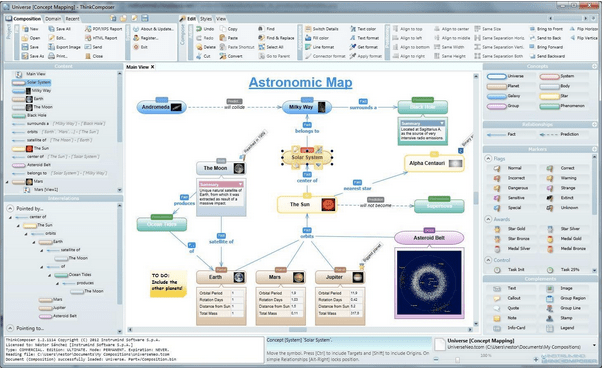This screenshot has height=368, width=602.
Task: Click the canvas horizontal scrollbar thumb
Action: pos(298,330)
